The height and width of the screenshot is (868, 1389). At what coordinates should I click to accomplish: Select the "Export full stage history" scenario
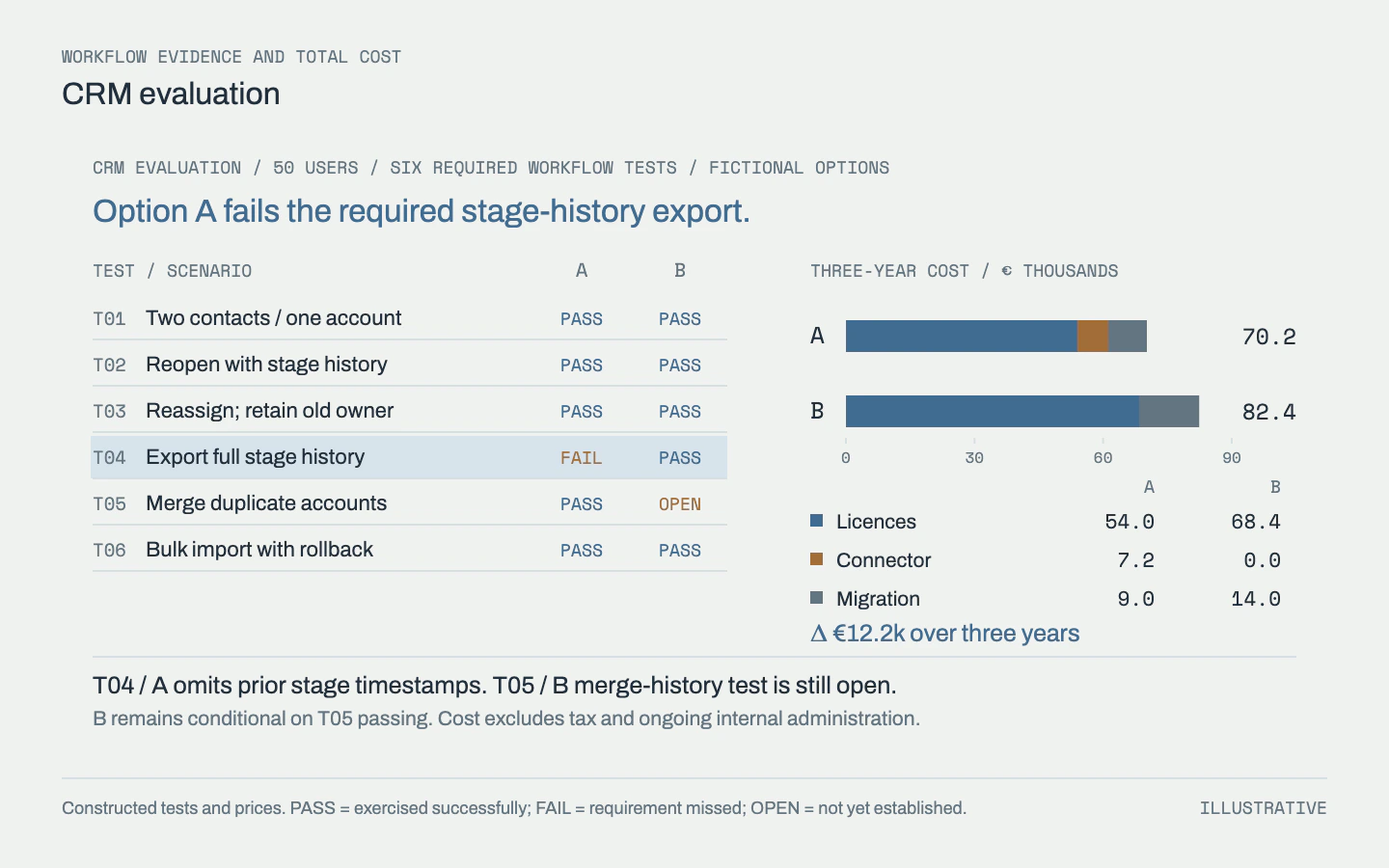[x=255, y=457]
